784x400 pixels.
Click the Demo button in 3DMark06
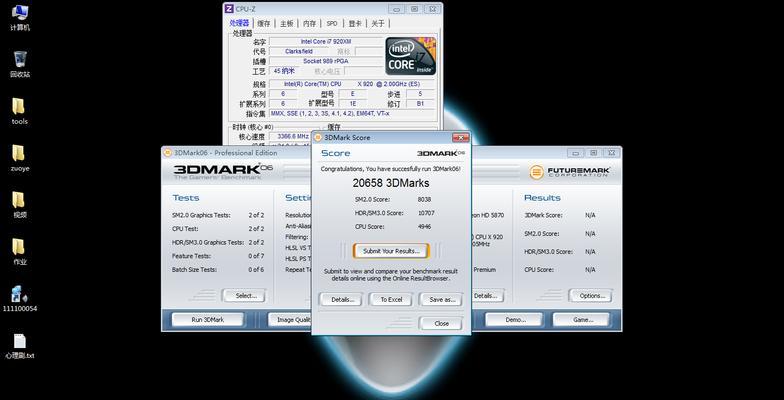pos(515,320)
